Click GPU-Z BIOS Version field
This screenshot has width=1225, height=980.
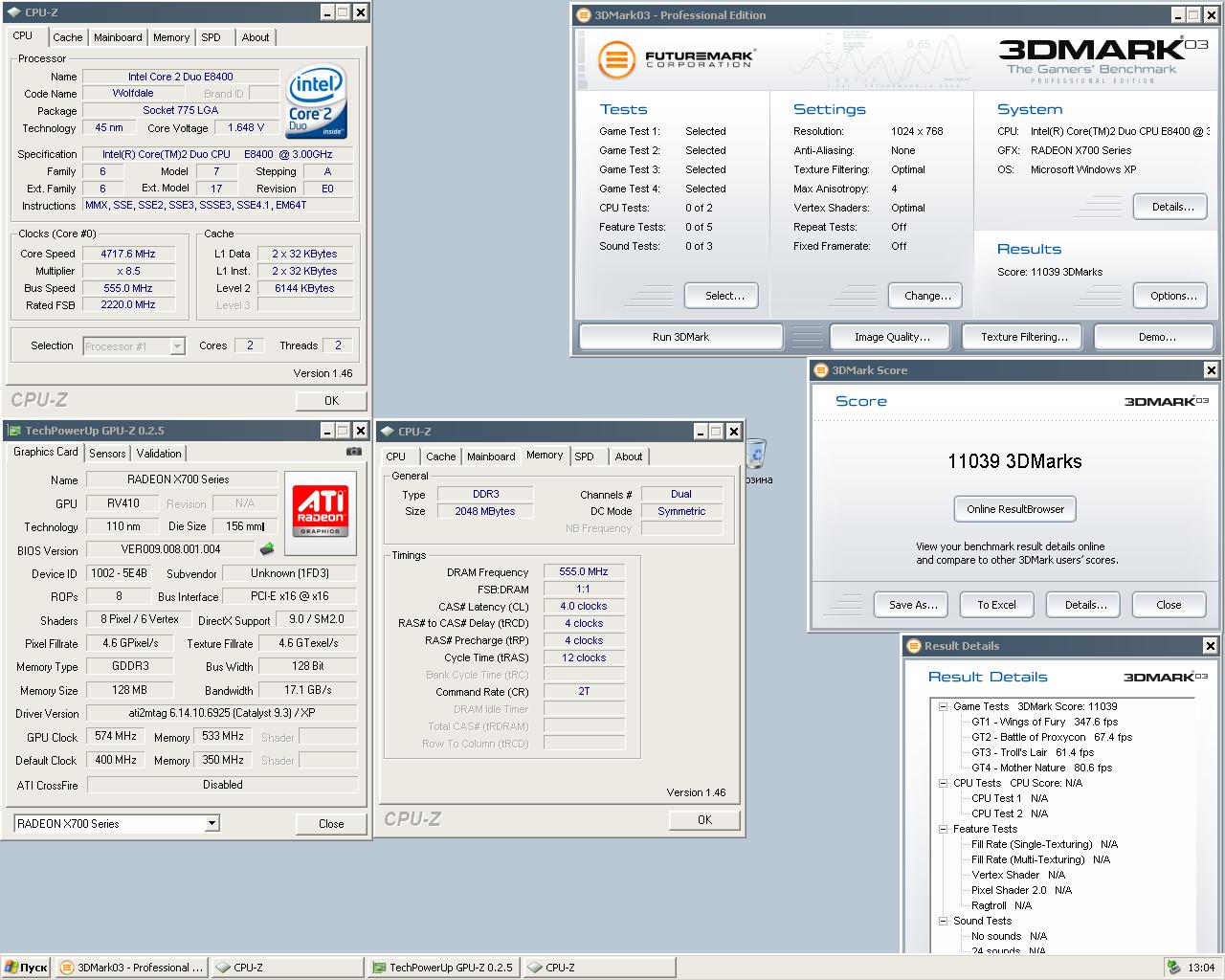170,549
